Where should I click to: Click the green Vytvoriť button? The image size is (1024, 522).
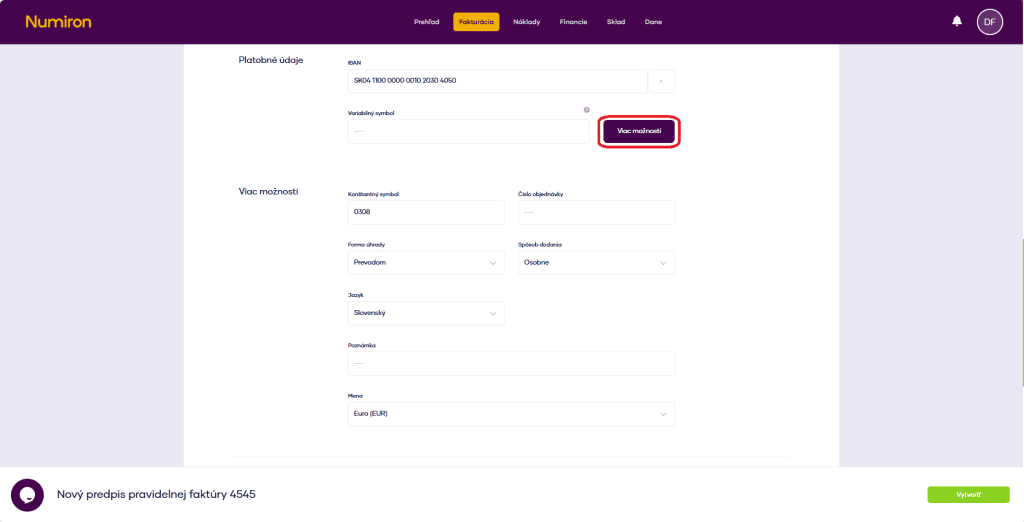point(967,494)
